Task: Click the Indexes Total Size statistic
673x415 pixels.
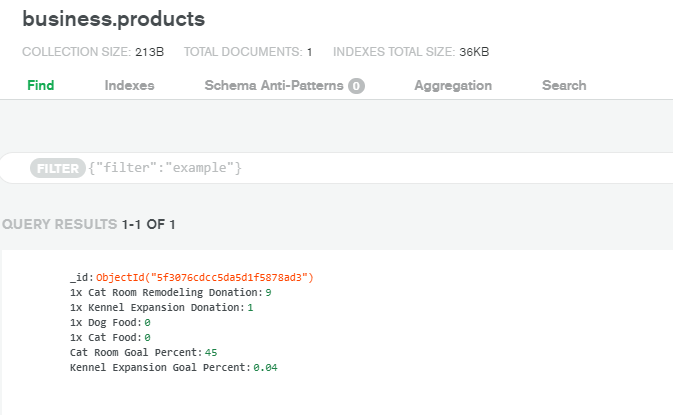Action: (x=410, y=52)
